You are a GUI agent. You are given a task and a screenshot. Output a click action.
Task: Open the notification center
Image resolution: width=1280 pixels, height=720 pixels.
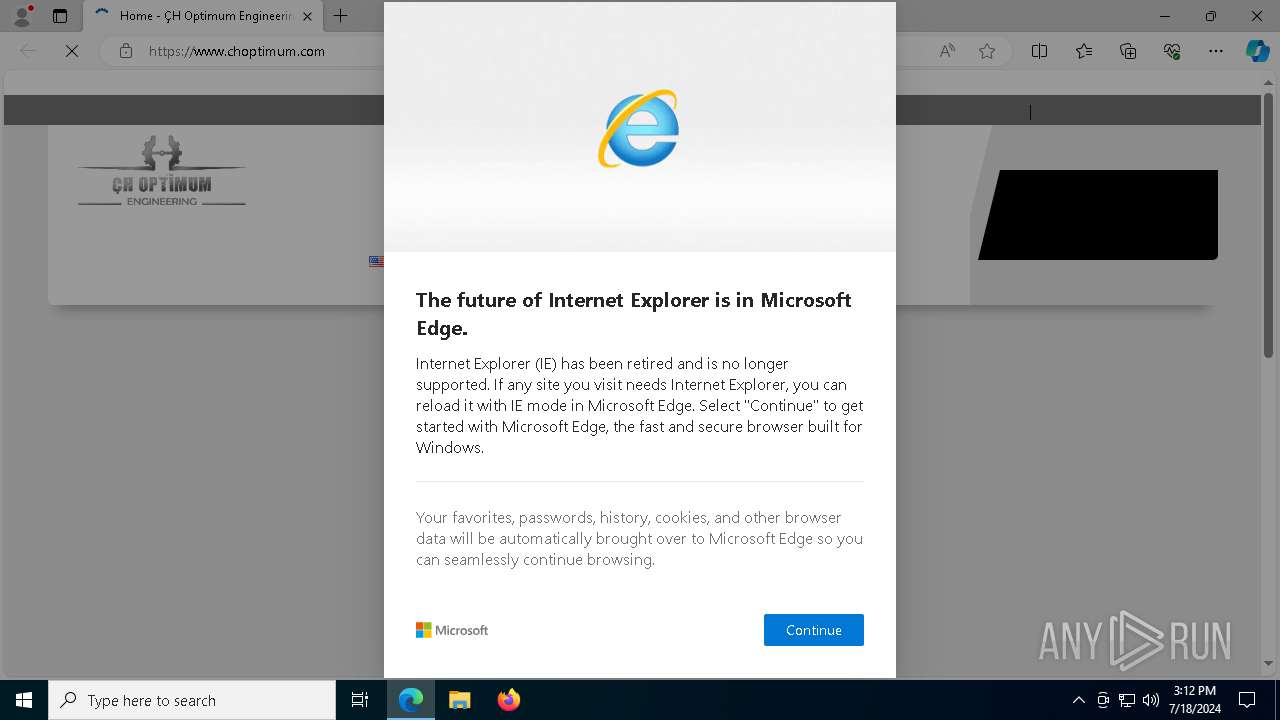[1247, 700]
